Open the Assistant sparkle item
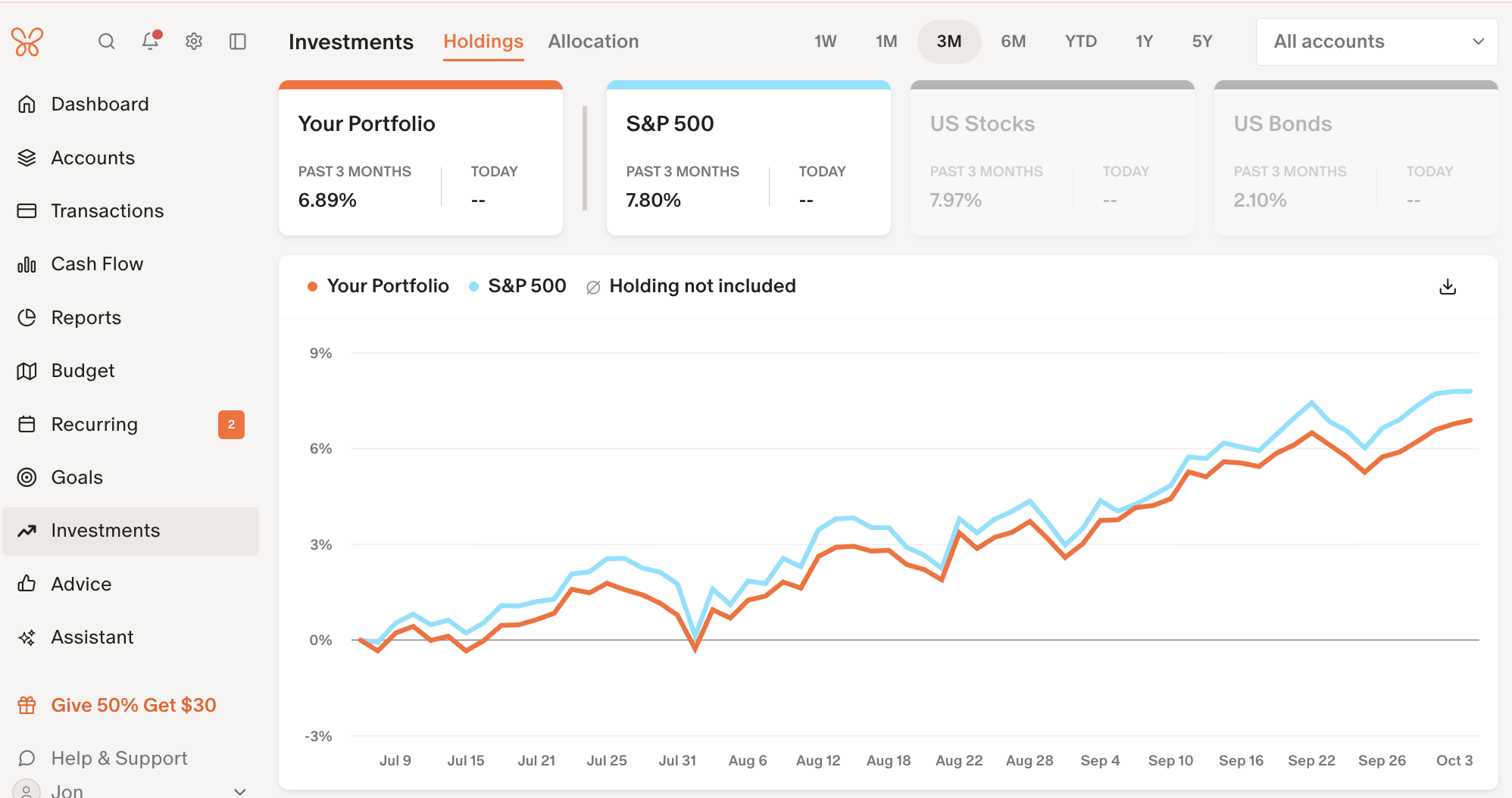The height and width of the screenshot is (798, 1512). [92, 637]
